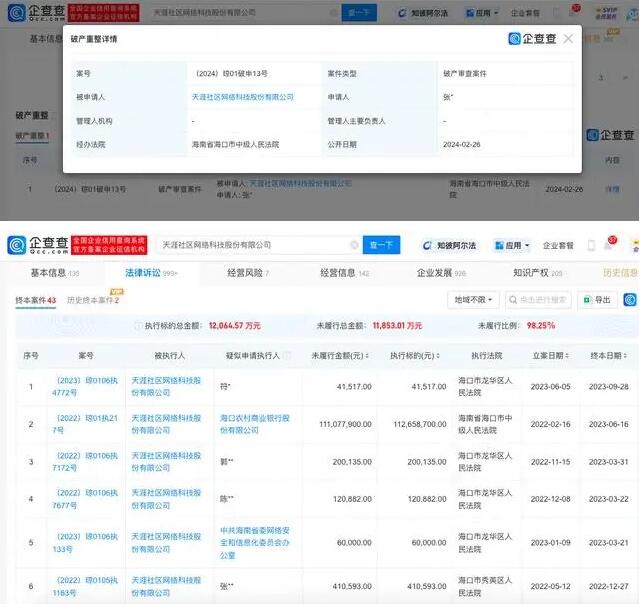The image size is (644, 611).
Task: Select the 历史终本案件 sub-tab
Action: 91,300
